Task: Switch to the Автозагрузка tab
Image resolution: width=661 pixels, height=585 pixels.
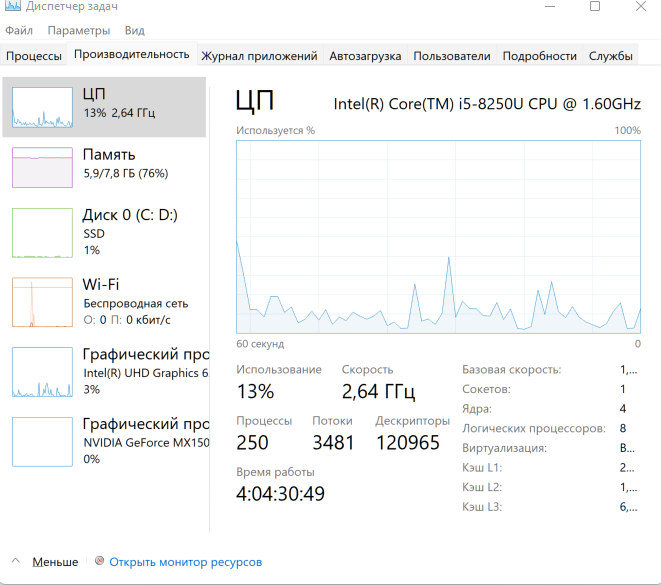Action: pyautogui.click(x=365, y=56)
